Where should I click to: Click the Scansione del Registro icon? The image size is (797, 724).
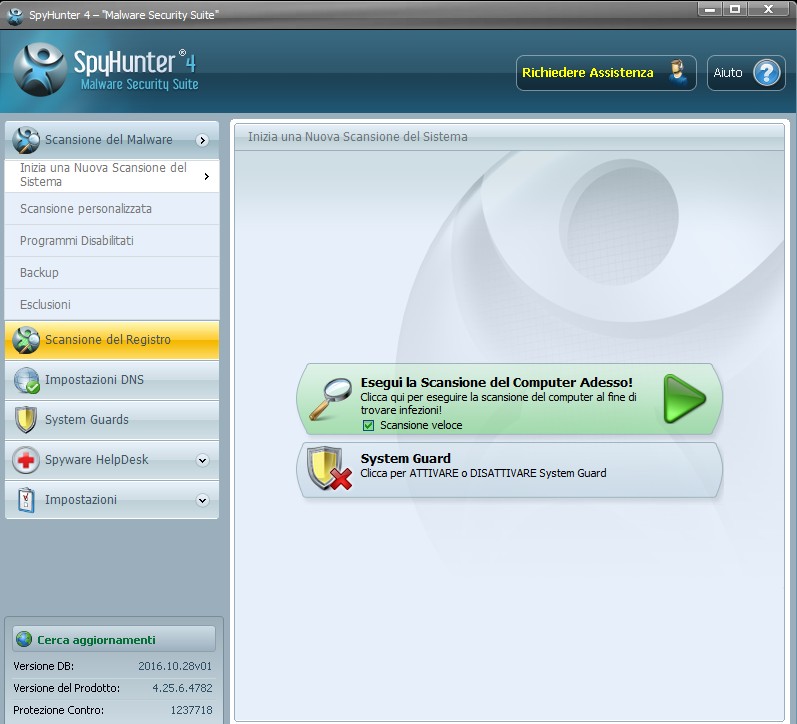pyautogui.click(x=26, y=340)
